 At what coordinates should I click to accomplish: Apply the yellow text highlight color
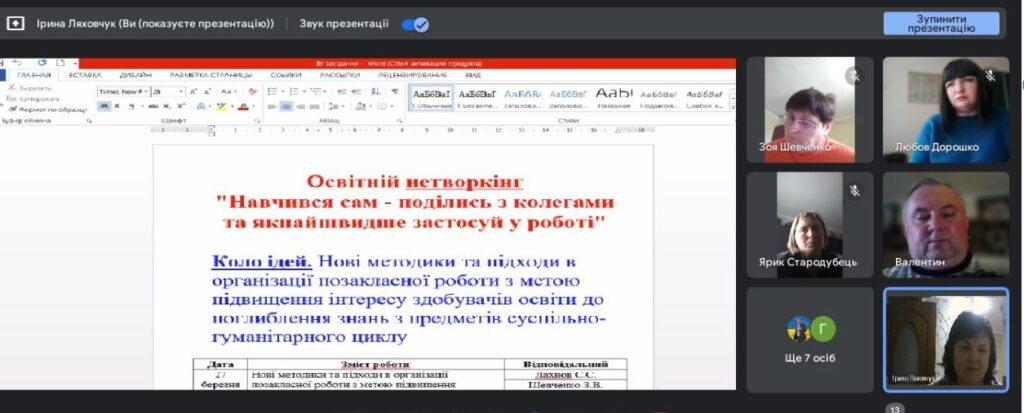point(222,107)
